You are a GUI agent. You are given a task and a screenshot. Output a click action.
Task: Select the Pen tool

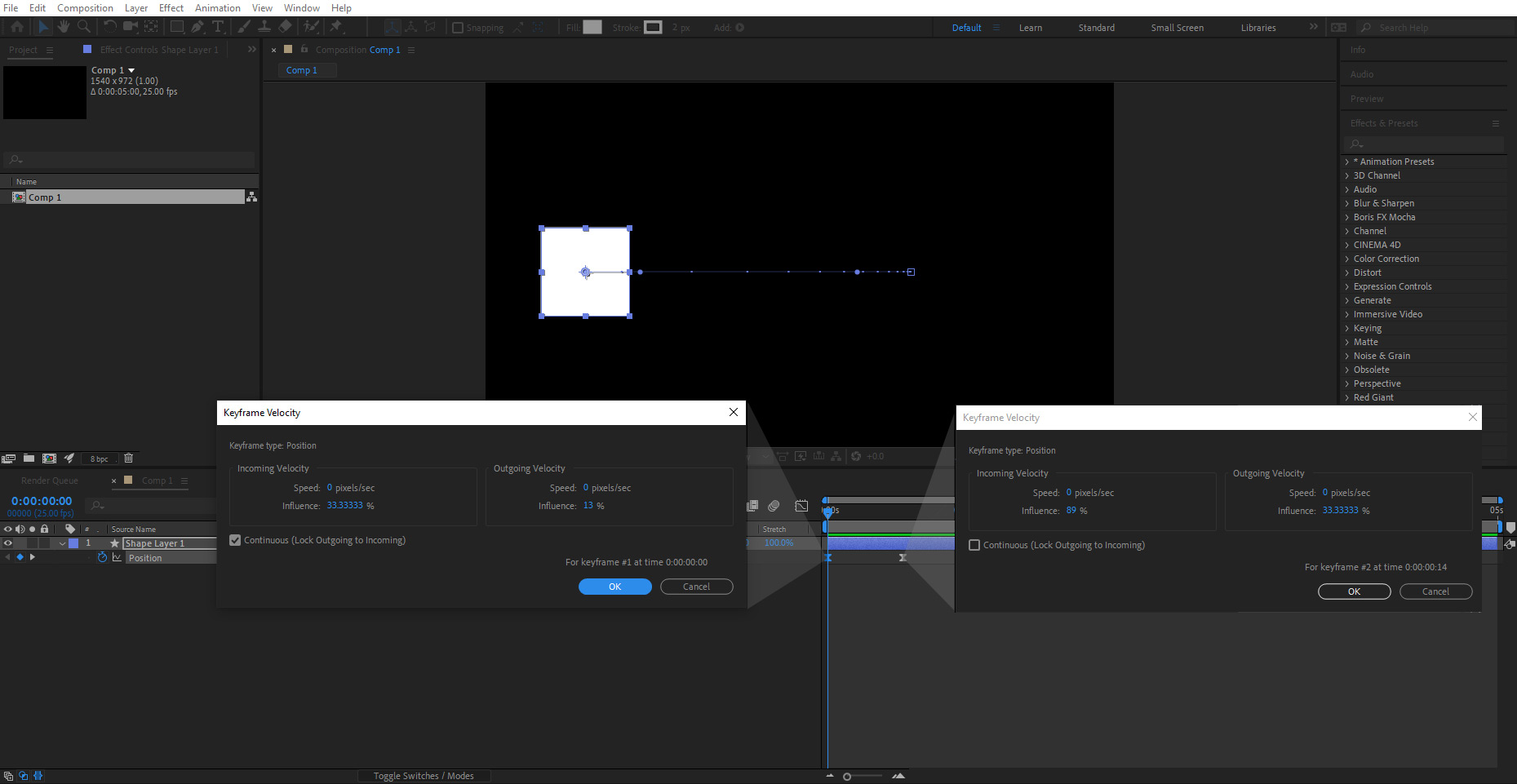pyautogui.click(x=197, y=27)
